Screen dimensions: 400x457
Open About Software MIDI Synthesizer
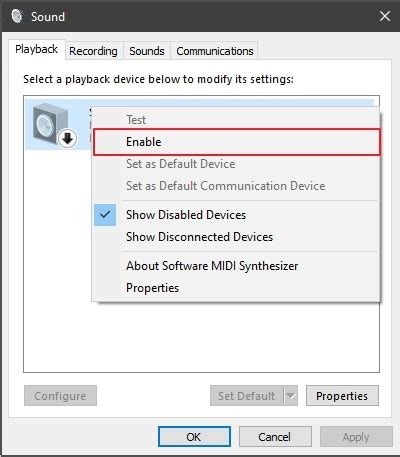212,266
